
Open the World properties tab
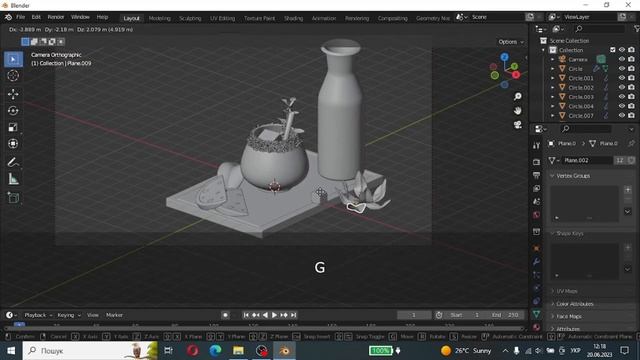536,215
